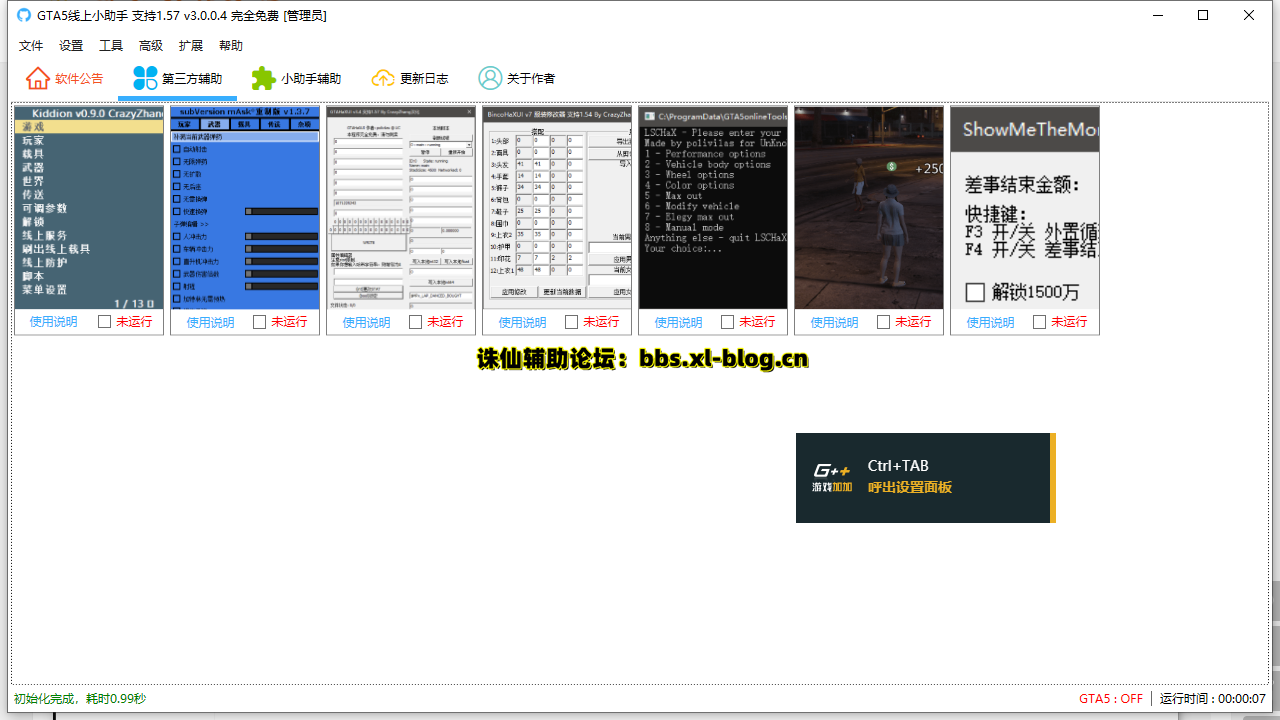Viewport: 1280px width, 720px height.
Task: Open the 高级 menu
Action: (151, 46)
